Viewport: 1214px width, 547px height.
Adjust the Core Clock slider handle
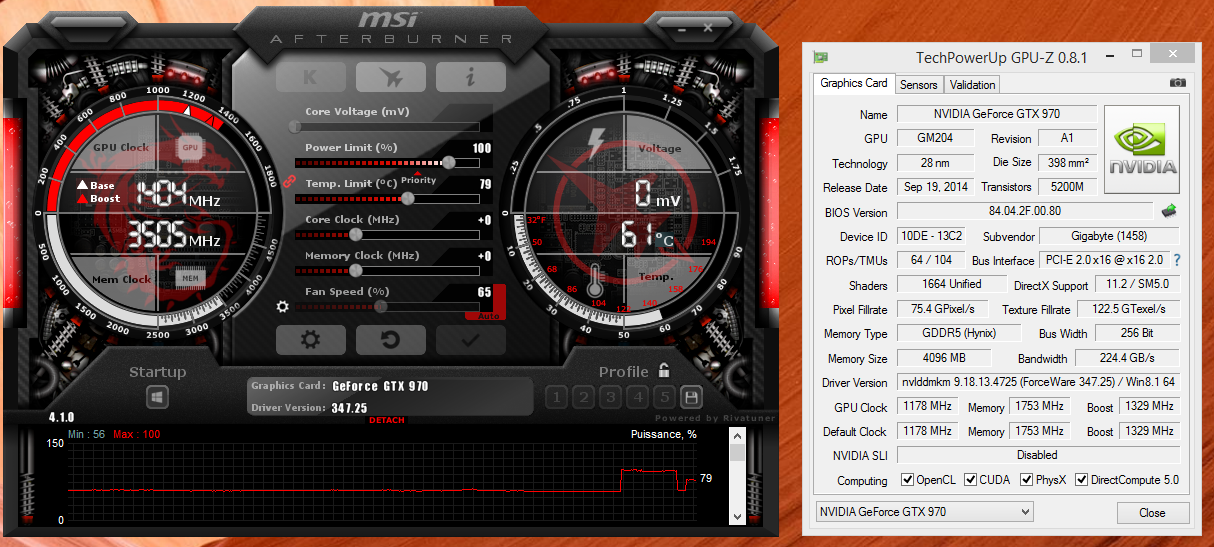coord(355,234)
